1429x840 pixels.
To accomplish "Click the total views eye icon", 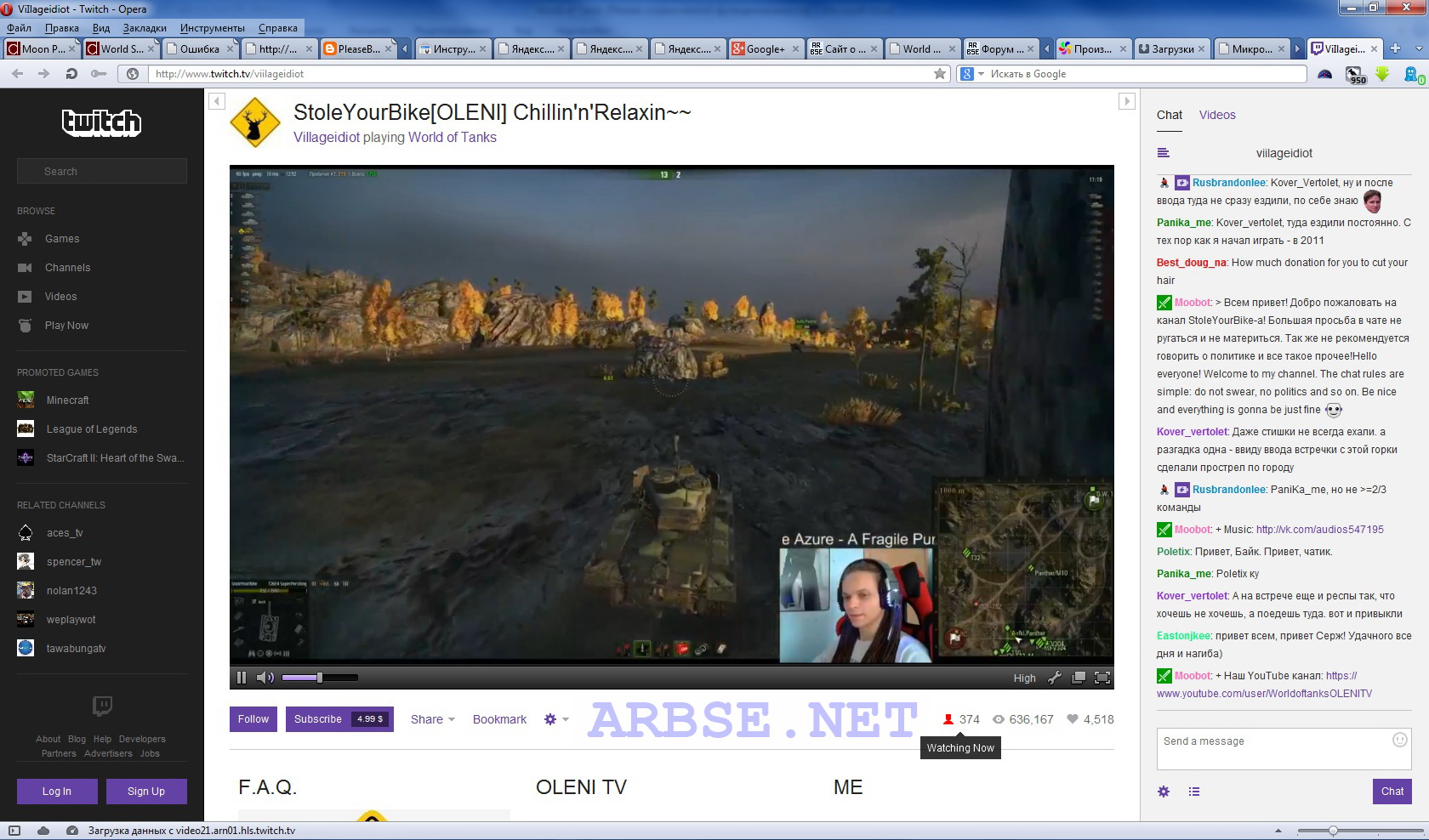I will click(999, 719).
